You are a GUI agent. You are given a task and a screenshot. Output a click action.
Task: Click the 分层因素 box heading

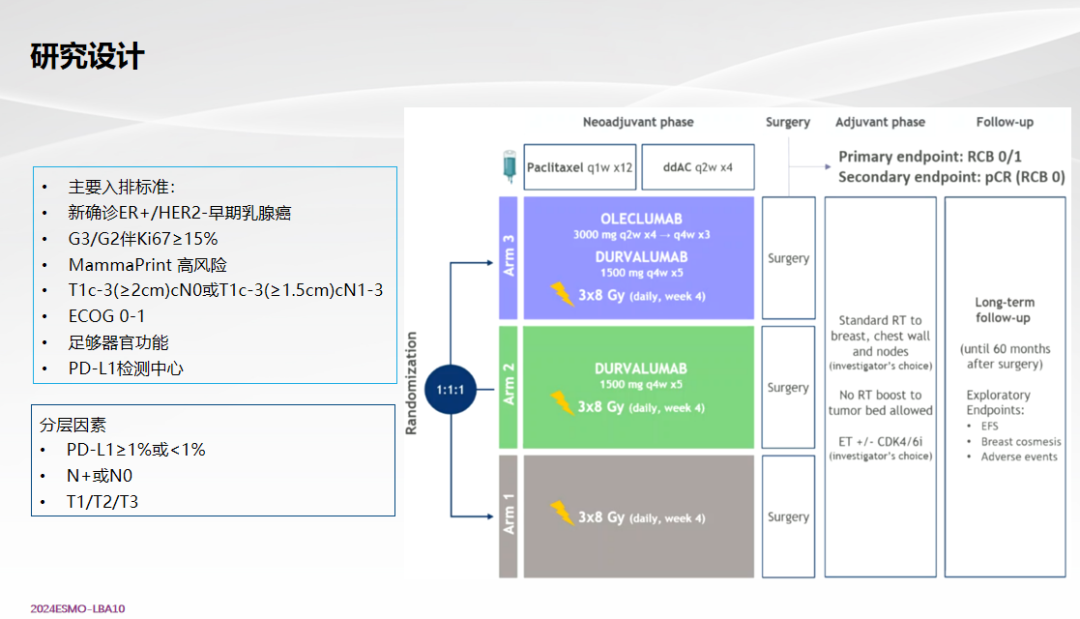(72, 425)
